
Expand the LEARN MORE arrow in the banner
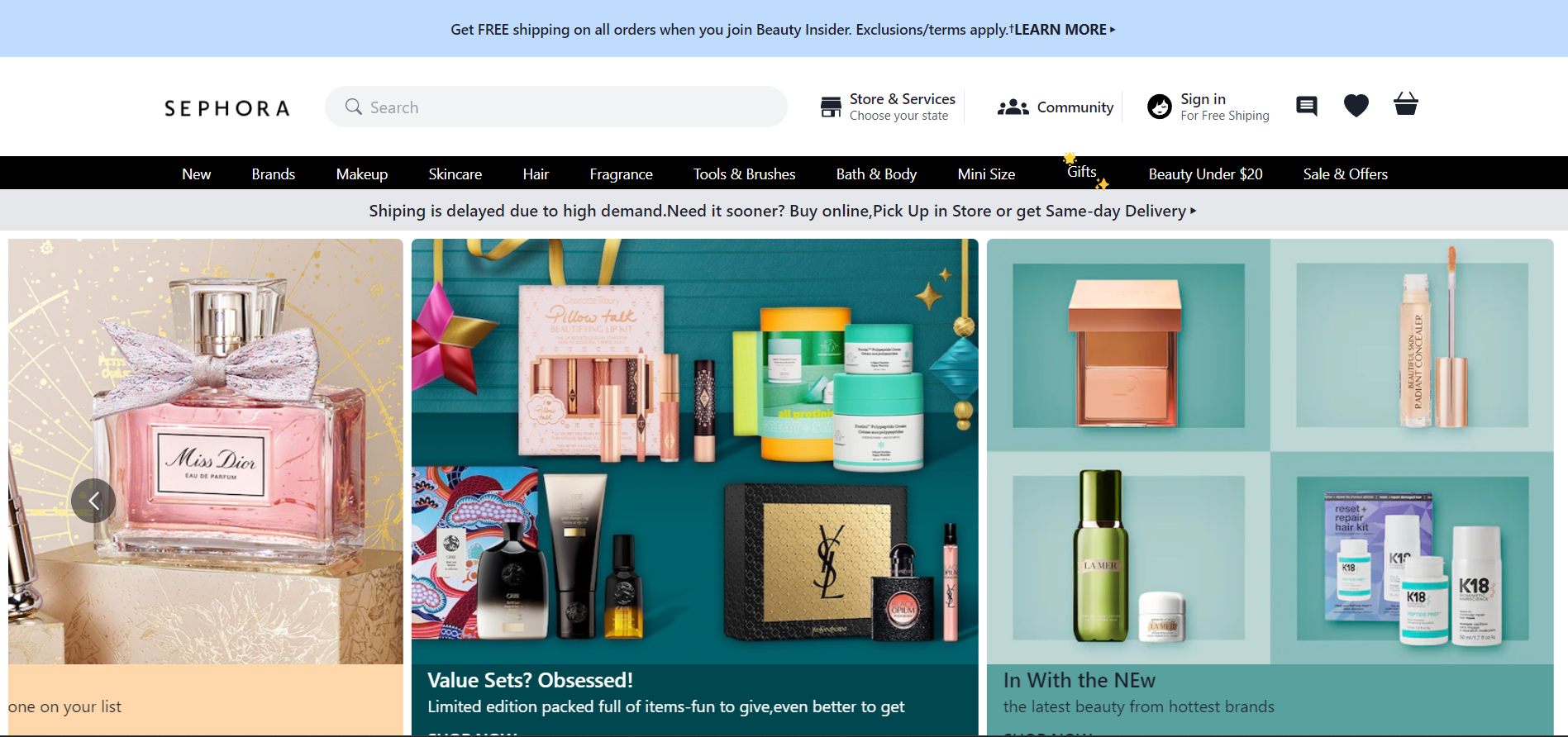pyautogui.click(x=1113, y=30)
